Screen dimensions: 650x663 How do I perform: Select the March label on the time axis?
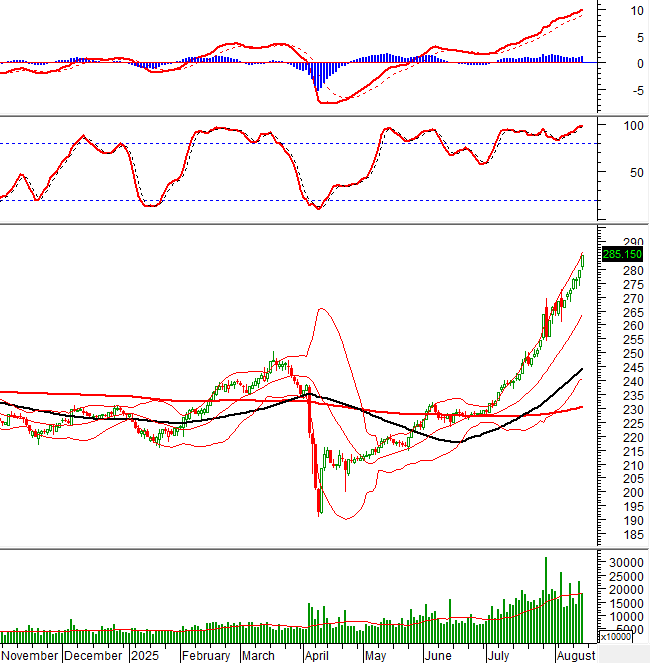coord(258,655)
